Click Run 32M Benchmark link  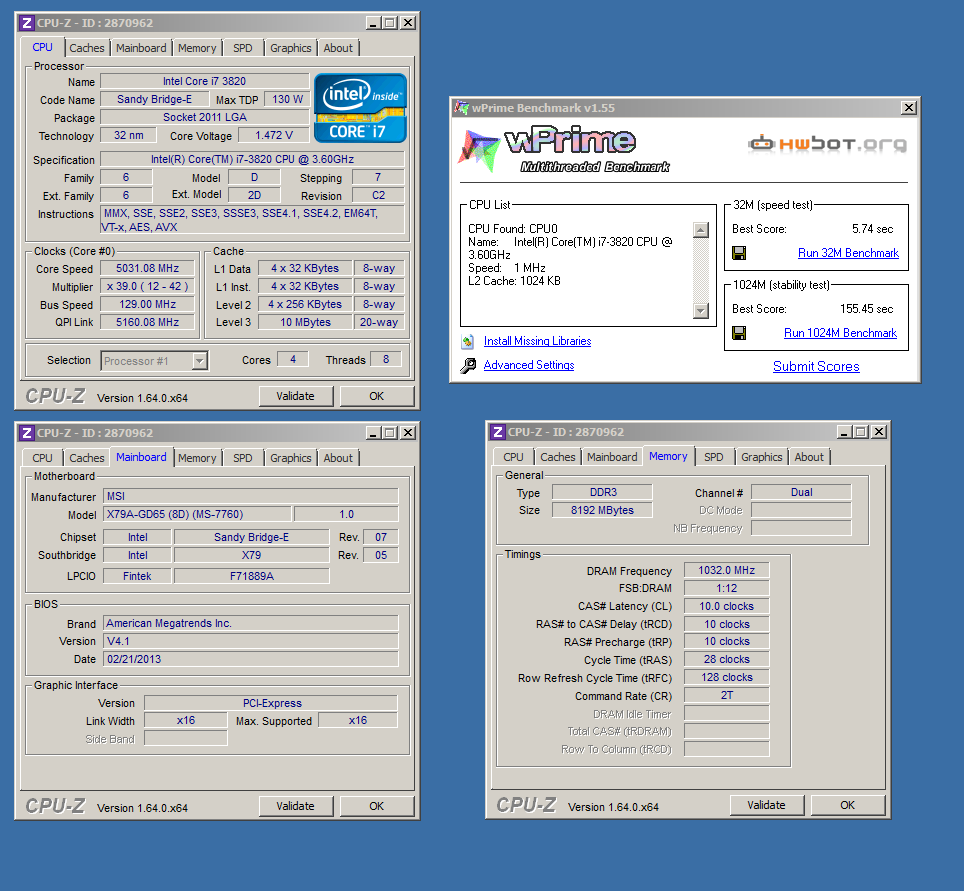click(x=848, y=253)
